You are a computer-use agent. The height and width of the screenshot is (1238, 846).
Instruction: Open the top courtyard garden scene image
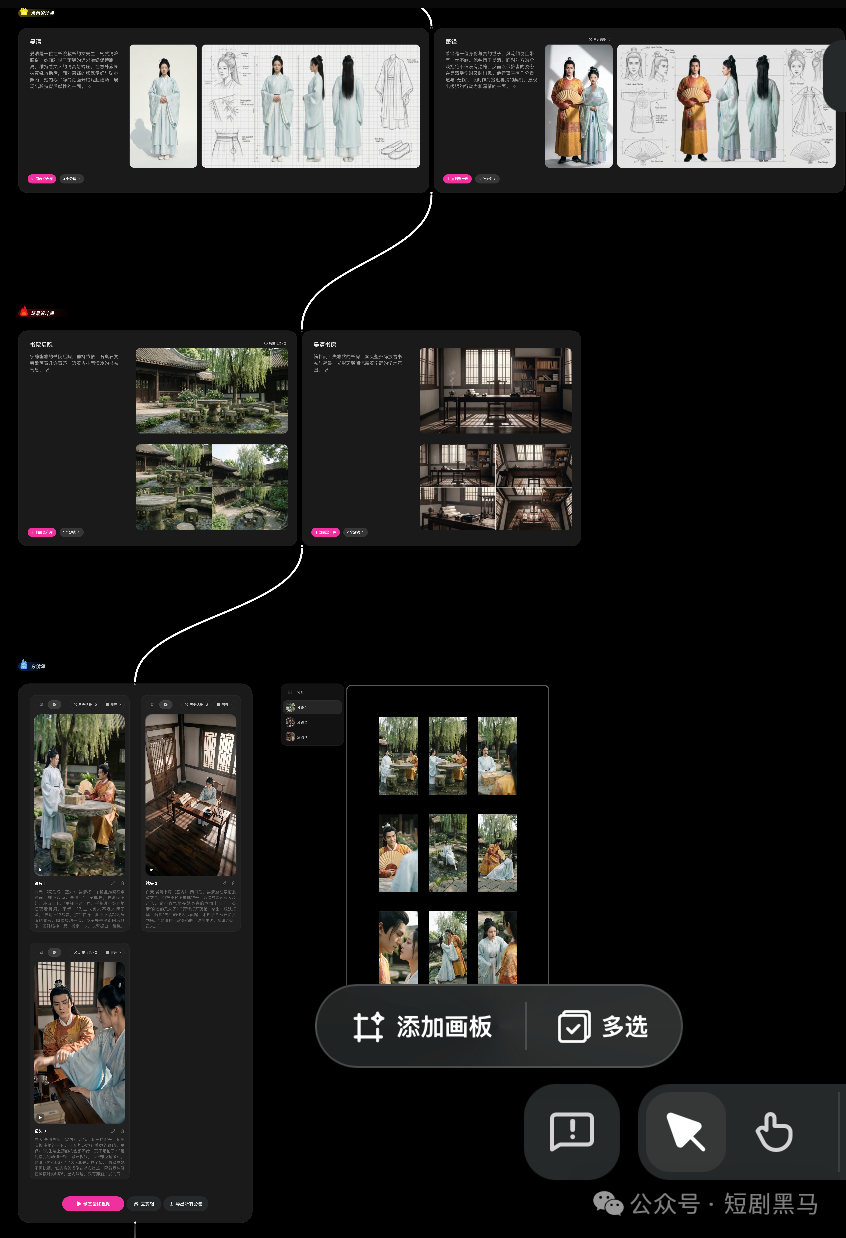(212, 390)
